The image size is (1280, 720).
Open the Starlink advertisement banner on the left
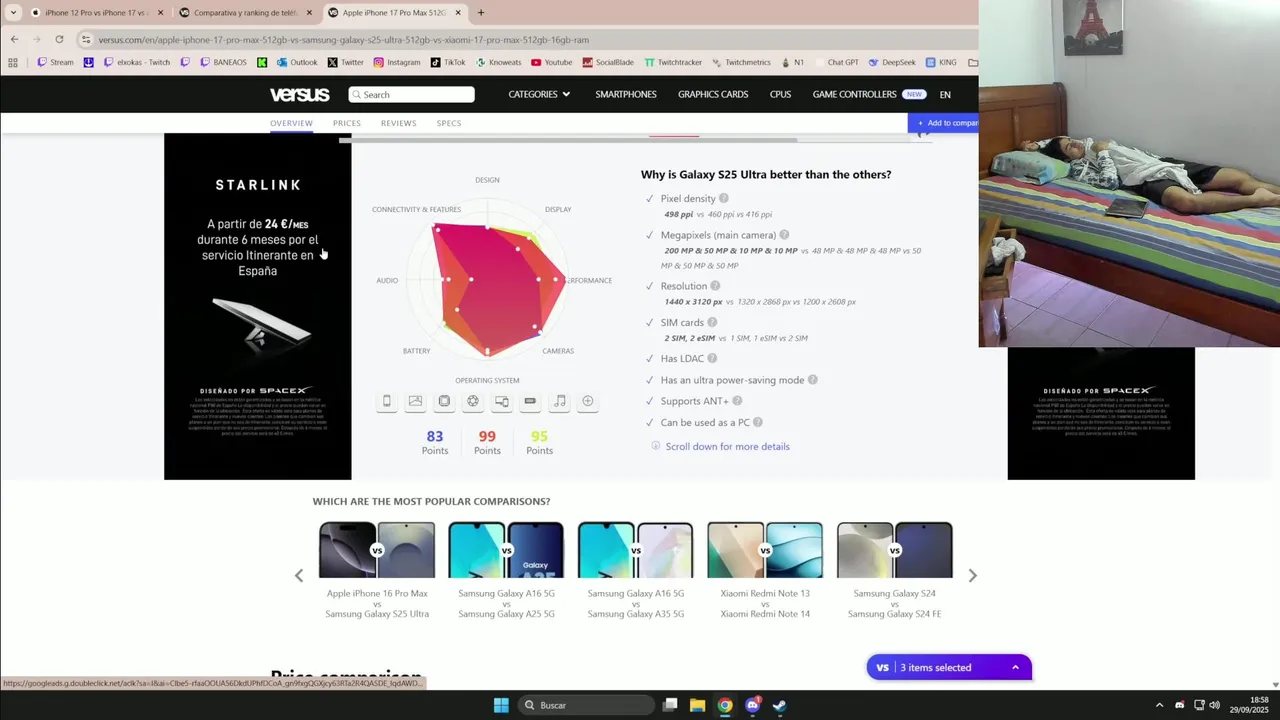click(x=258, y=306)
